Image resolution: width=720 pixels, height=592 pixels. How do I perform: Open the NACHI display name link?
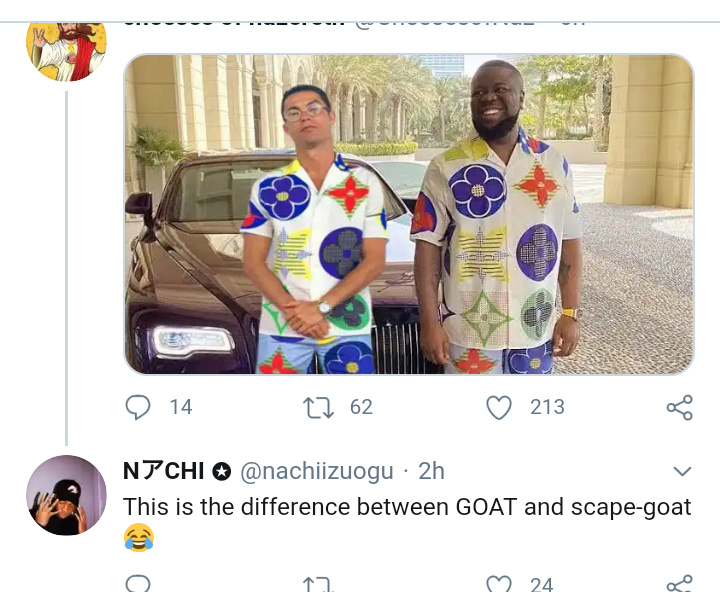click(x=165, y=471)
